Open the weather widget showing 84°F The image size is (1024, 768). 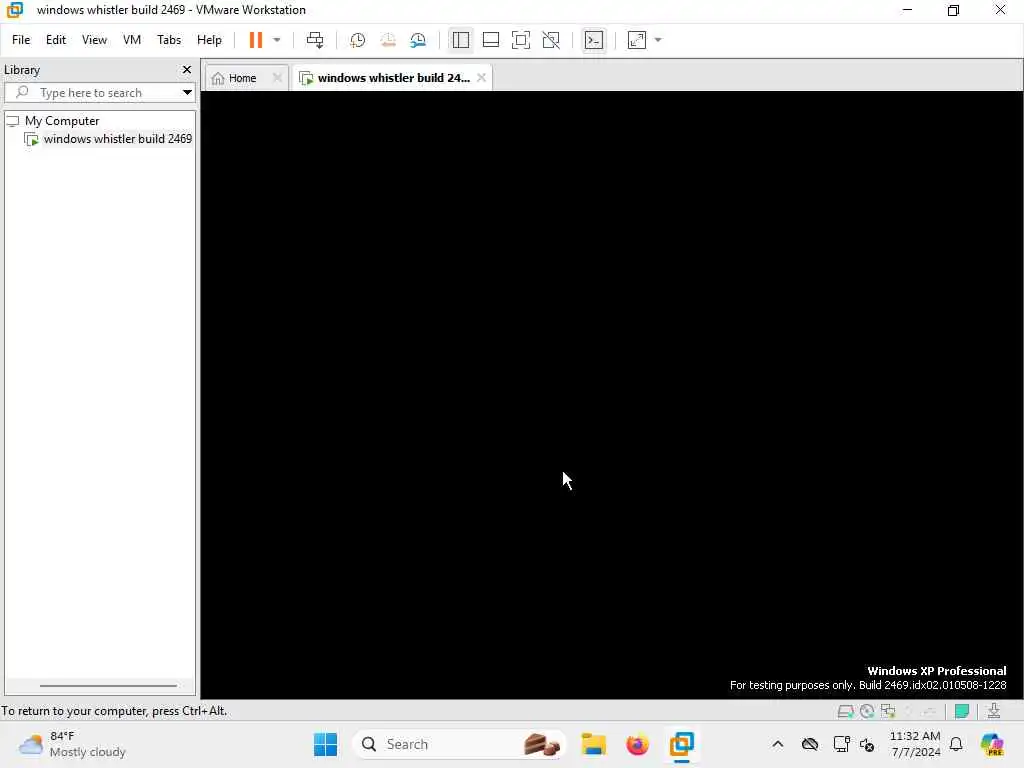(72, 744)
